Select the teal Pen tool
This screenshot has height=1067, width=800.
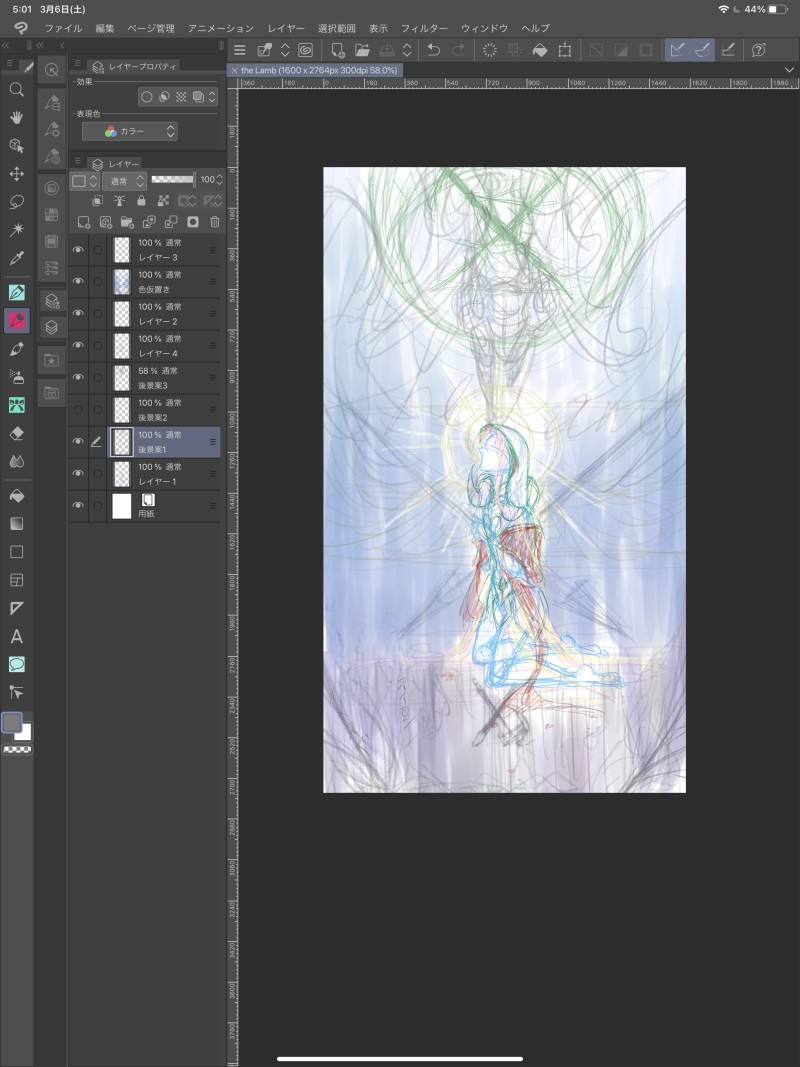click(x=16, y=293)
